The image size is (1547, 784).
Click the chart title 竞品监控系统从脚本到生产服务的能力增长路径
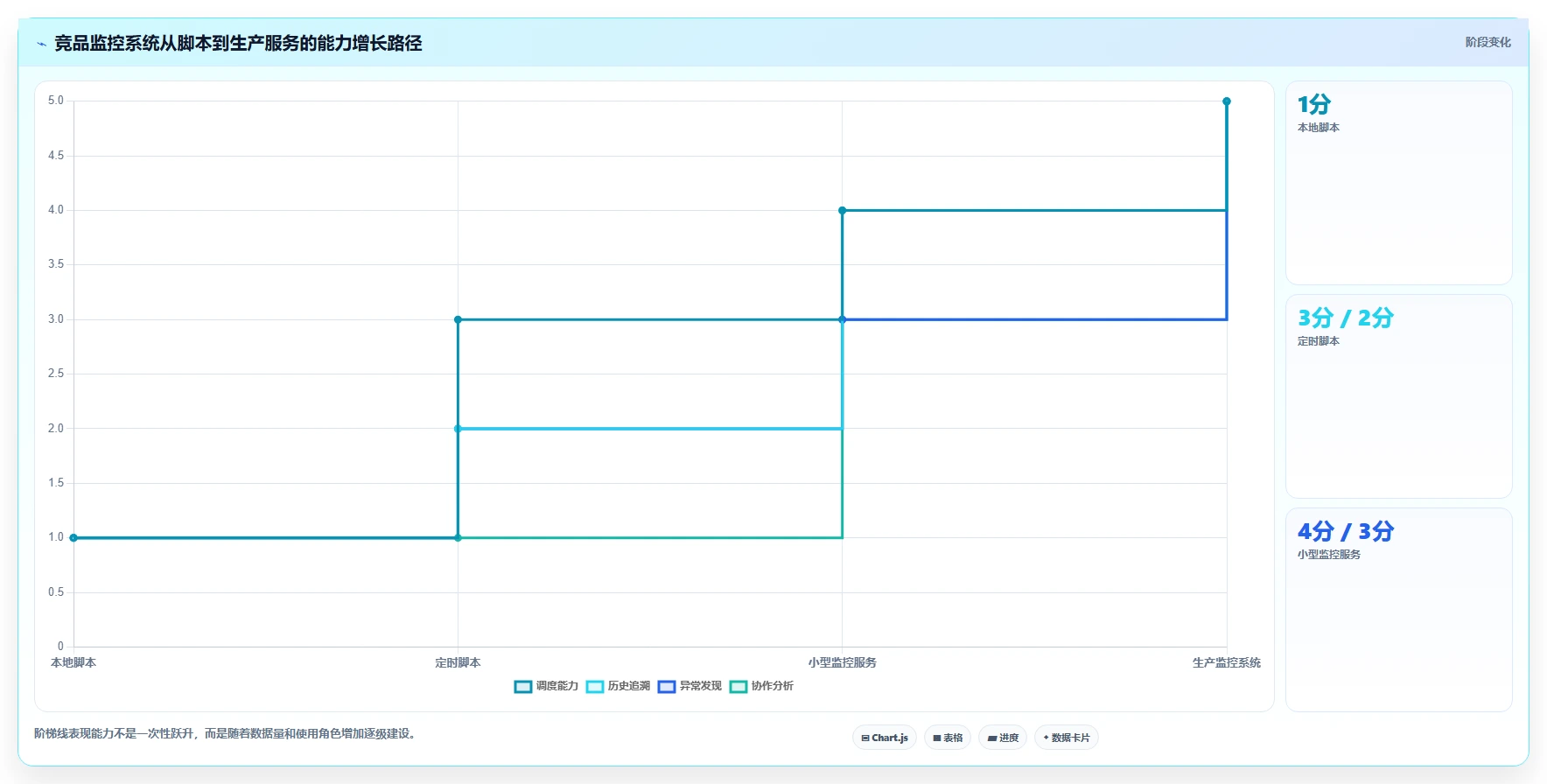tap(238, 43)
